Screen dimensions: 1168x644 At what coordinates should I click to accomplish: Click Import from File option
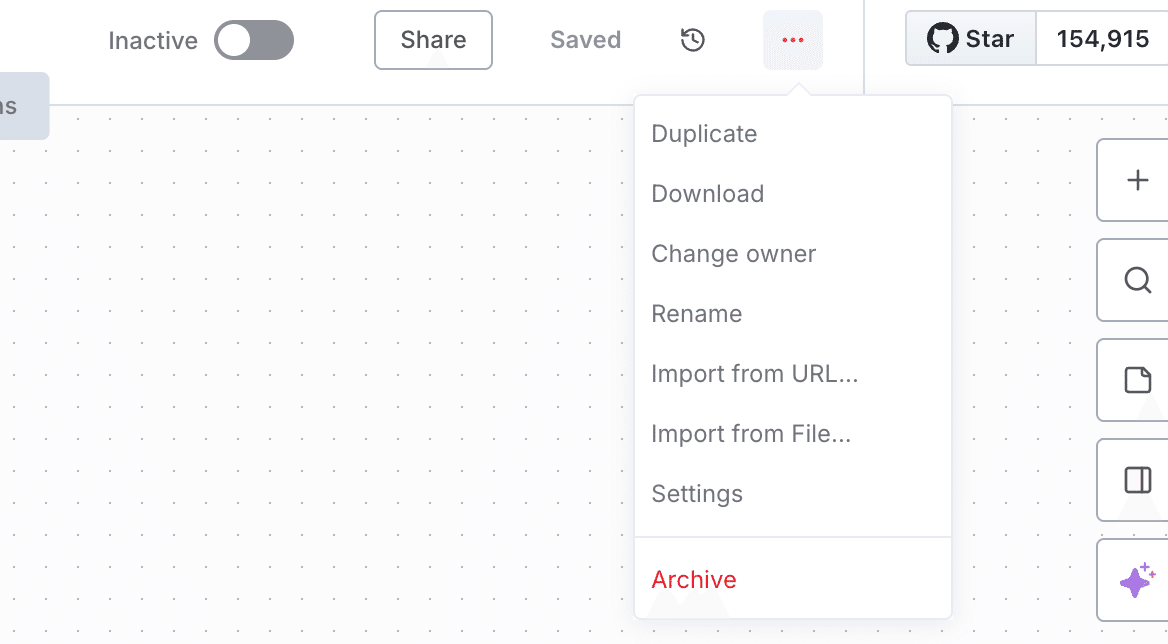click(750, 434)
